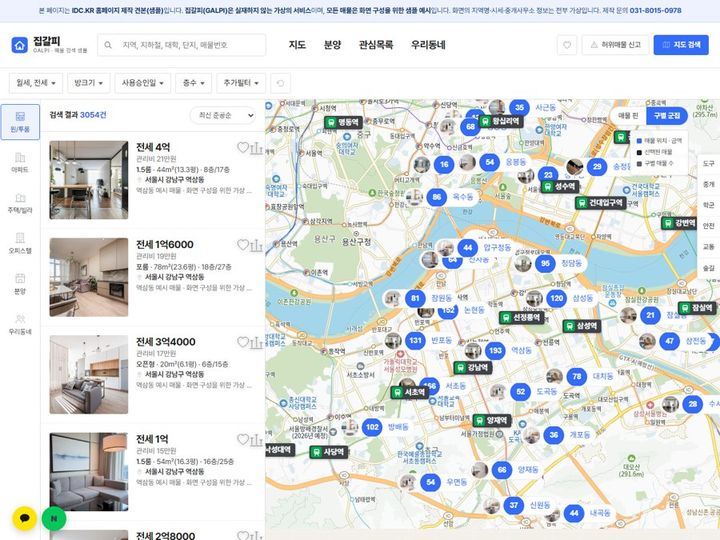Click the 양재역 station marker

click(x=492, y=420)
